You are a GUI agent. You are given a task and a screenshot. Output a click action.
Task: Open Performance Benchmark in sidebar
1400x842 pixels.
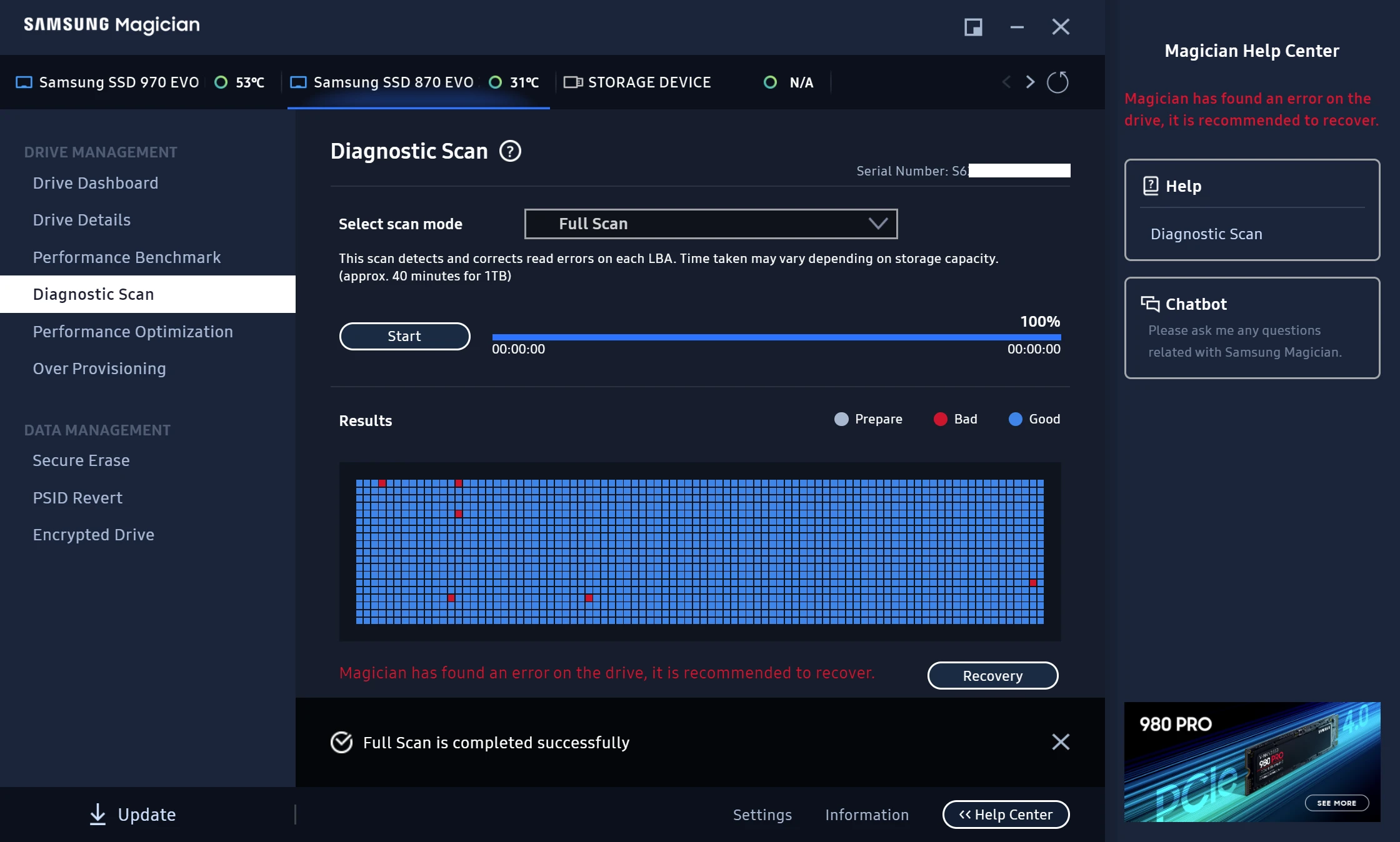click(127, 257)
